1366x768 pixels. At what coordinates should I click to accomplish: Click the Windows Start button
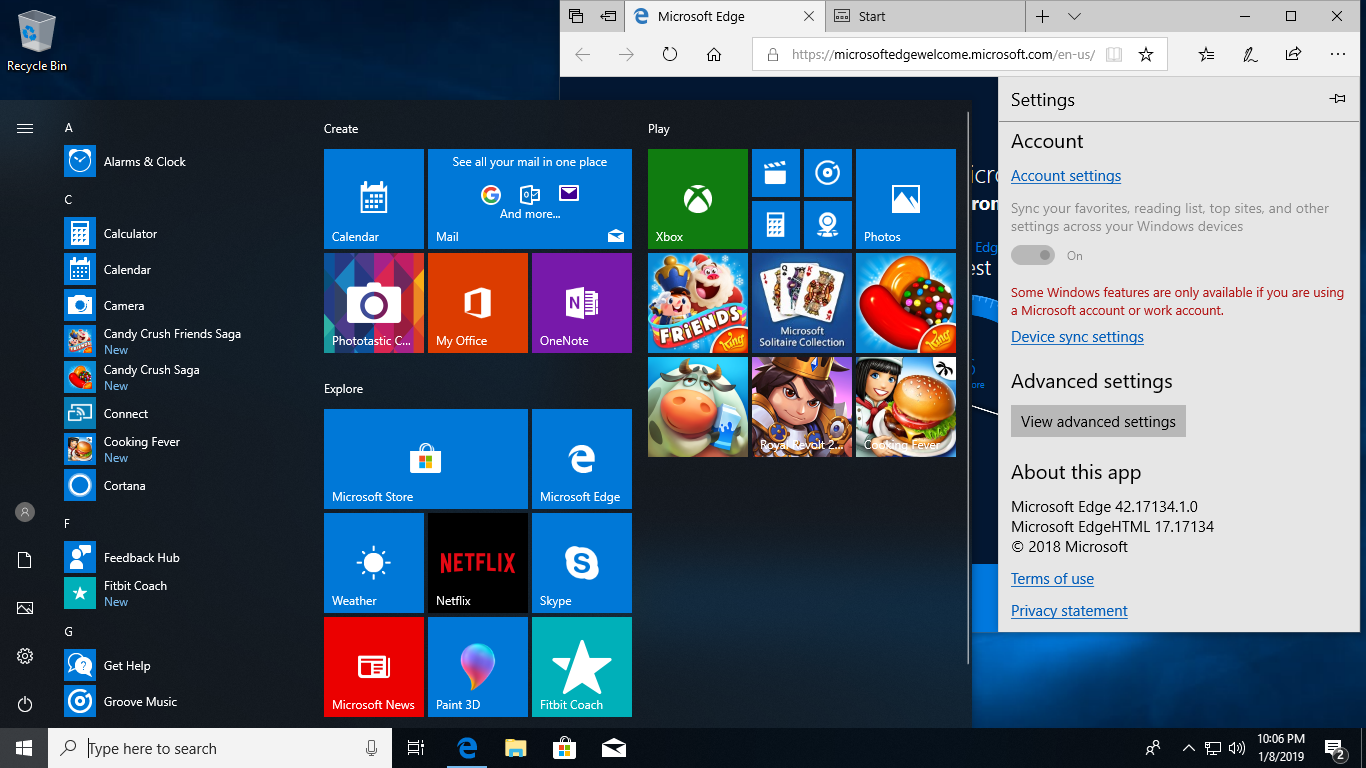(x=24, y=748)
